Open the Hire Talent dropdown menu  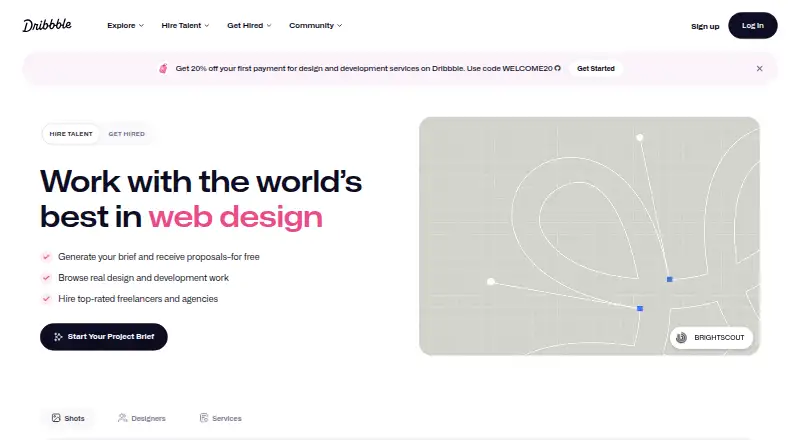click(185, 26)
